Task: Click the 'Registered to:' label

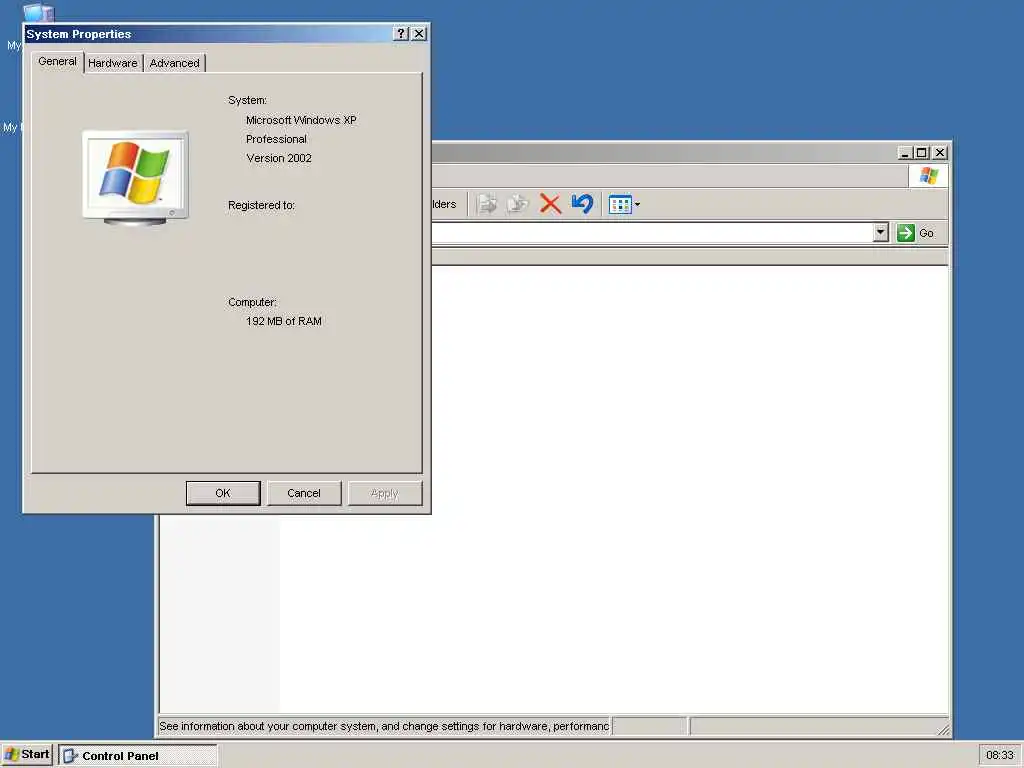Action: (x=261, y=205)
